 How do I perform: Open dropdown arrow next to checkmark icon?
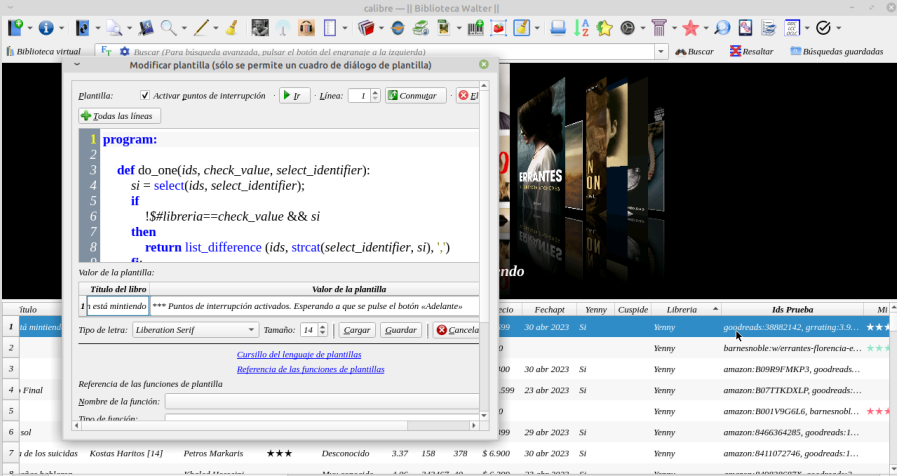[x=838, y=27]
